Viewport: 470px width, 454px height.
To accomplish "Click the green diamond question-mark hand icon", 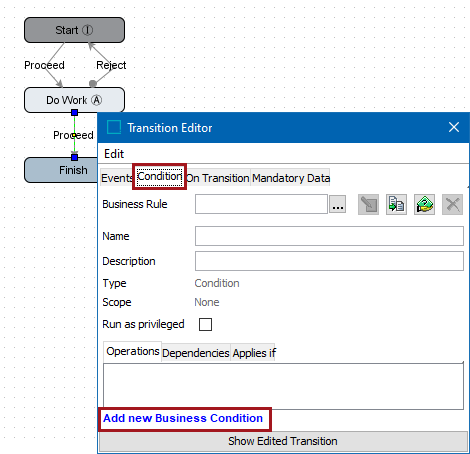I will click(424, 204).
